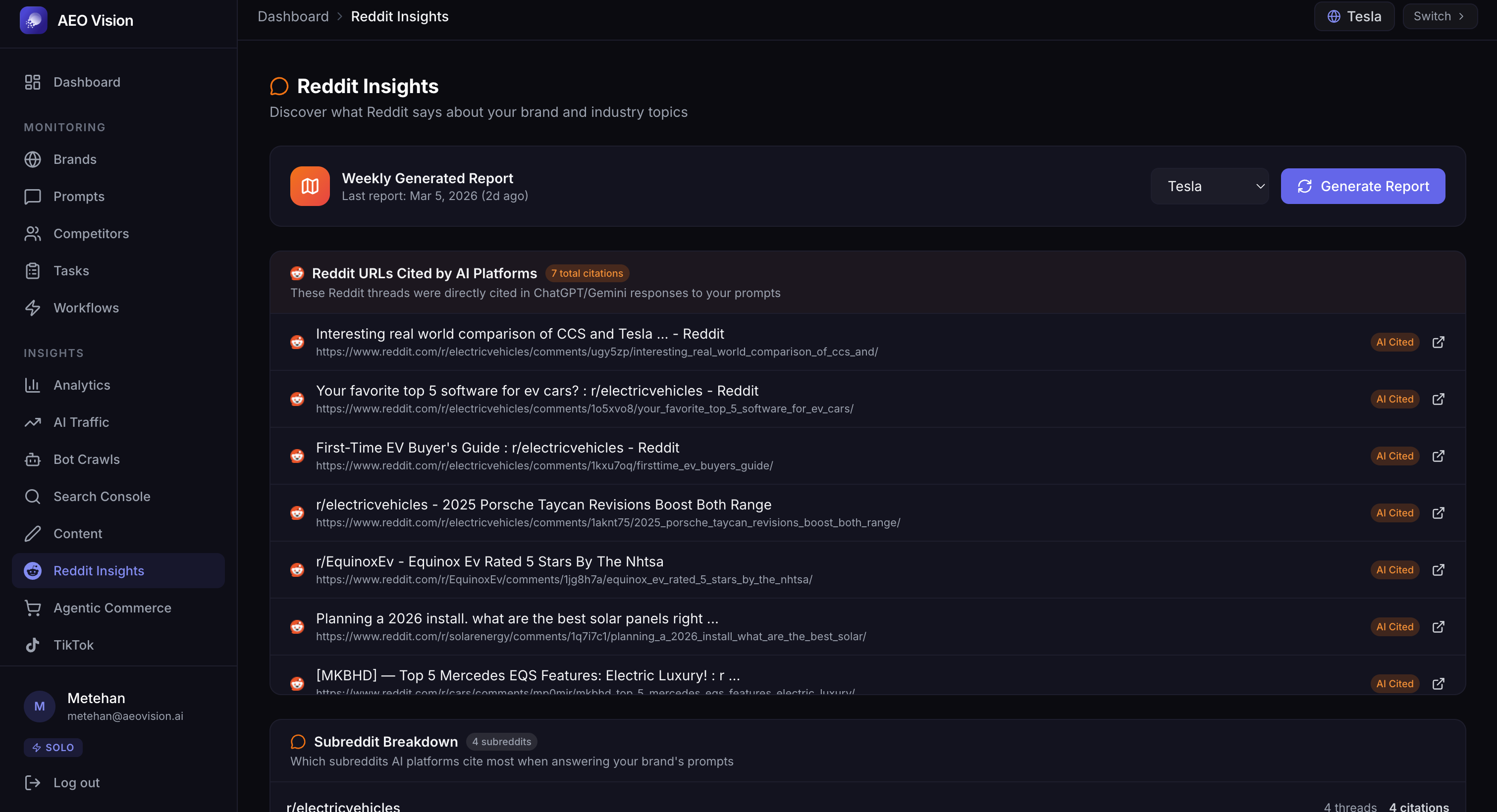Open the Prompts panel
Image resolution: width=1497 pixels, height=812 pixels.
click(78, 197)
